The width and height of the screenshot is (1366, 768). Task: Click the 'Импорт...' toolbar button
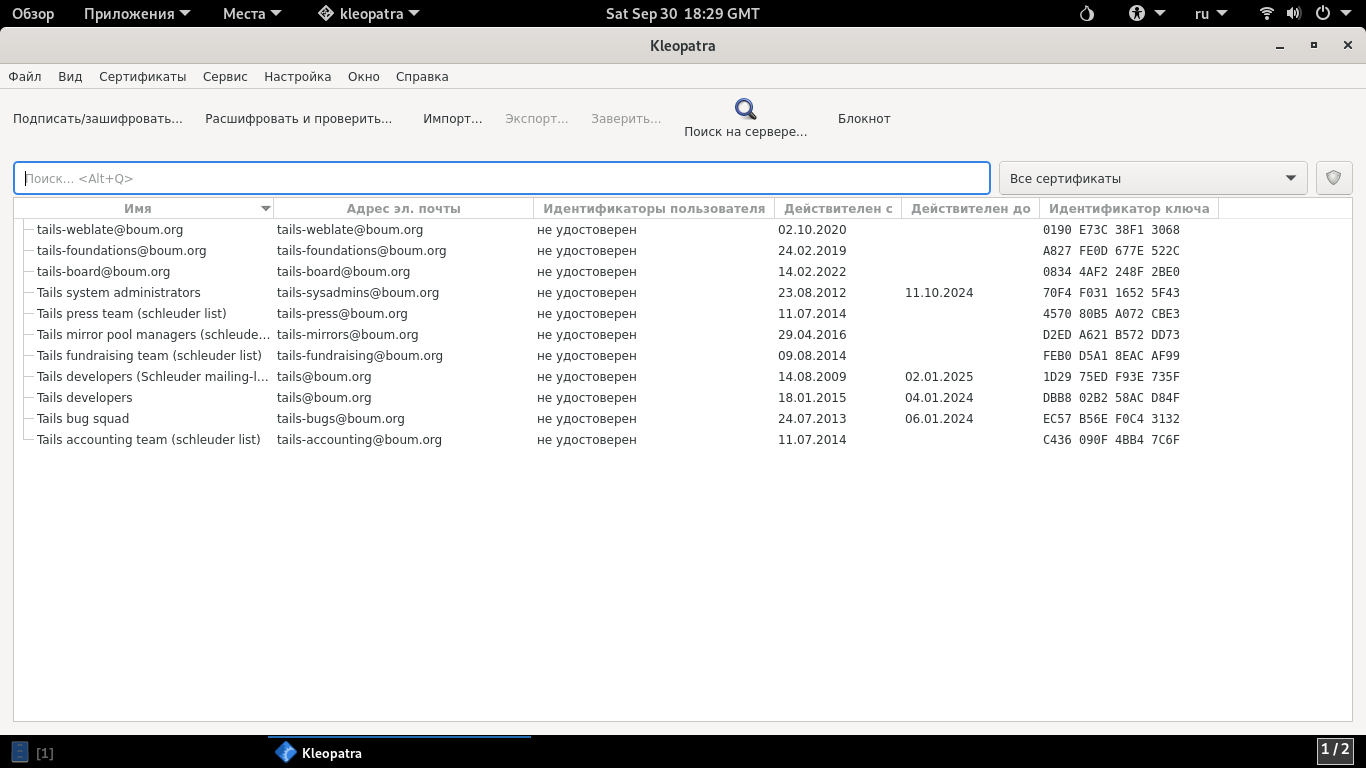(452, 118)
